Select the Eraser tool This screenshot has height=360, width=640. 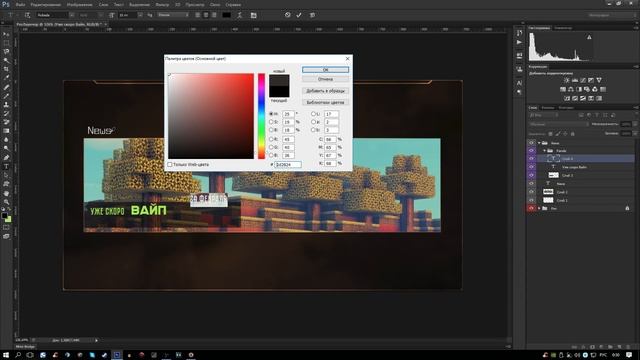(6, 122)
